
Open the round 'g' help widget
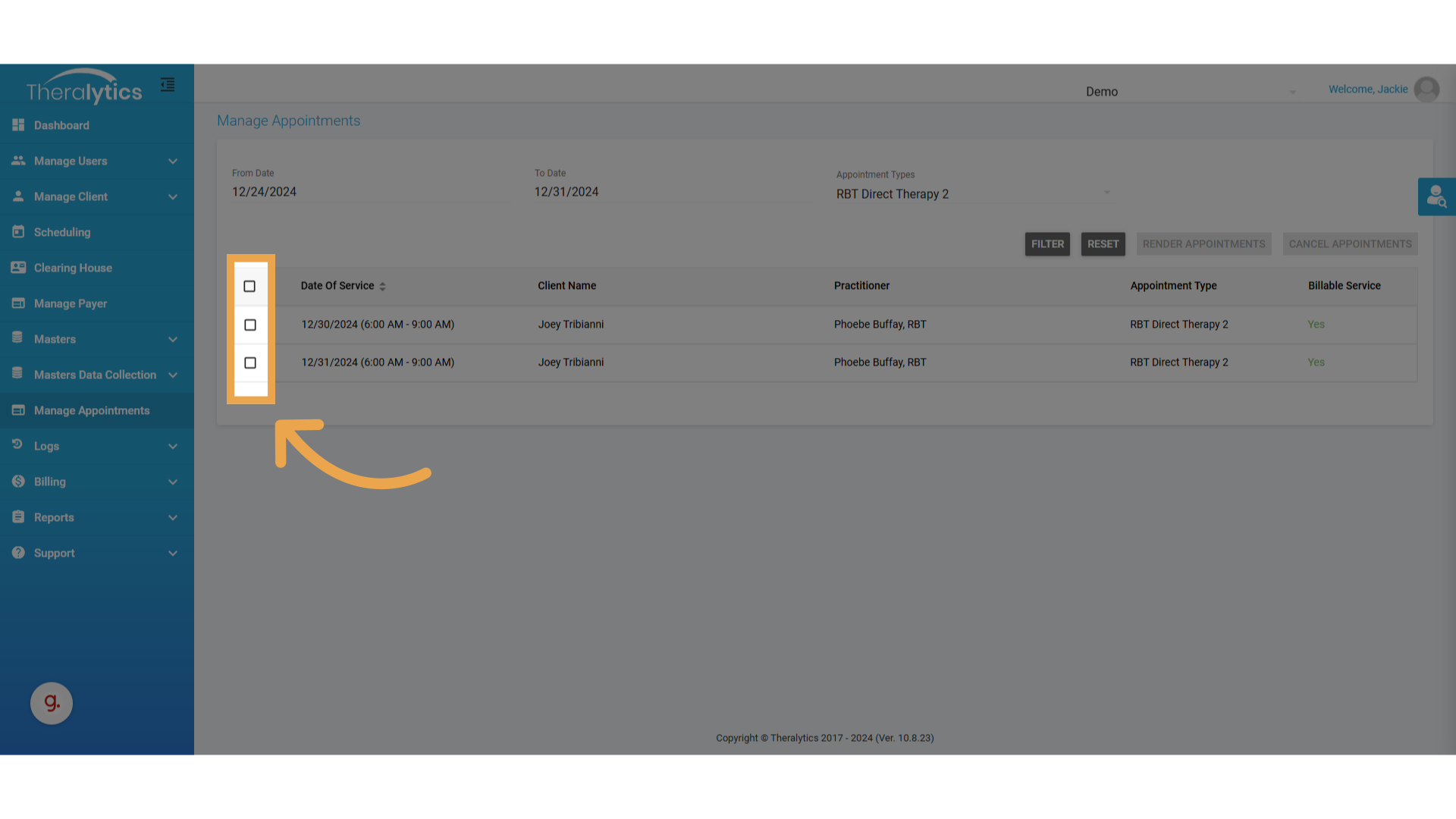52,703
